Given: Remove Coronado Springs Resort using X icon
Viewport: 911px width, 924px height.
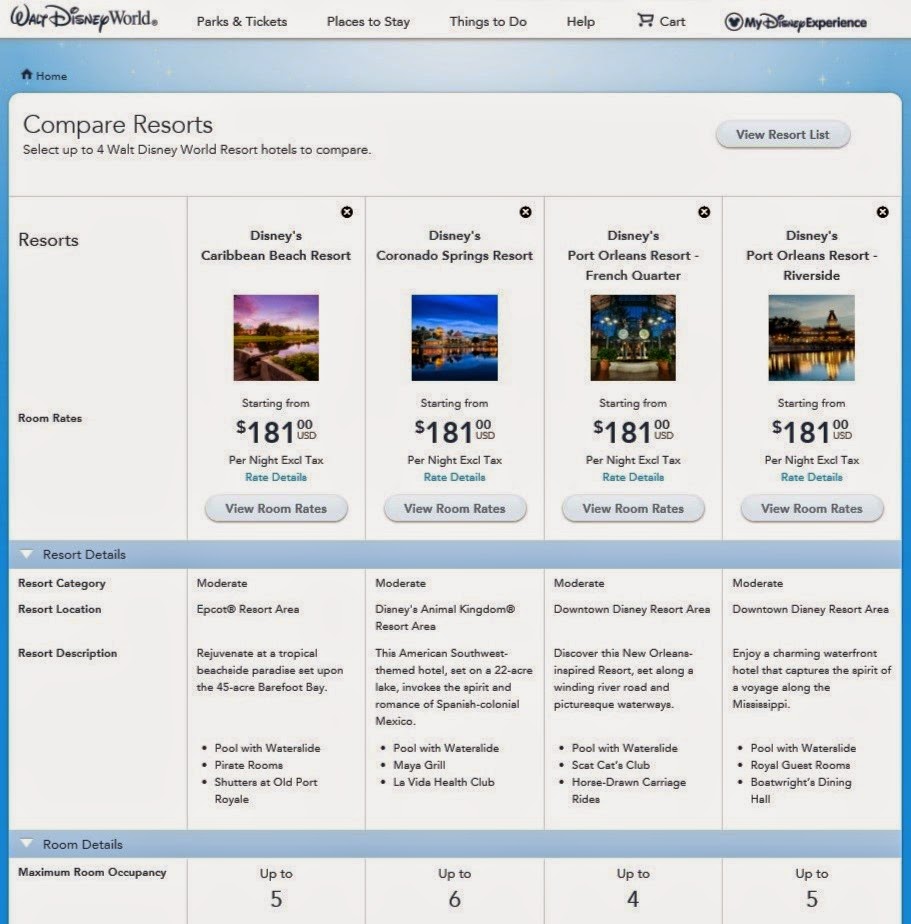Looking at the screenshot, I should [x=525, y=212].
